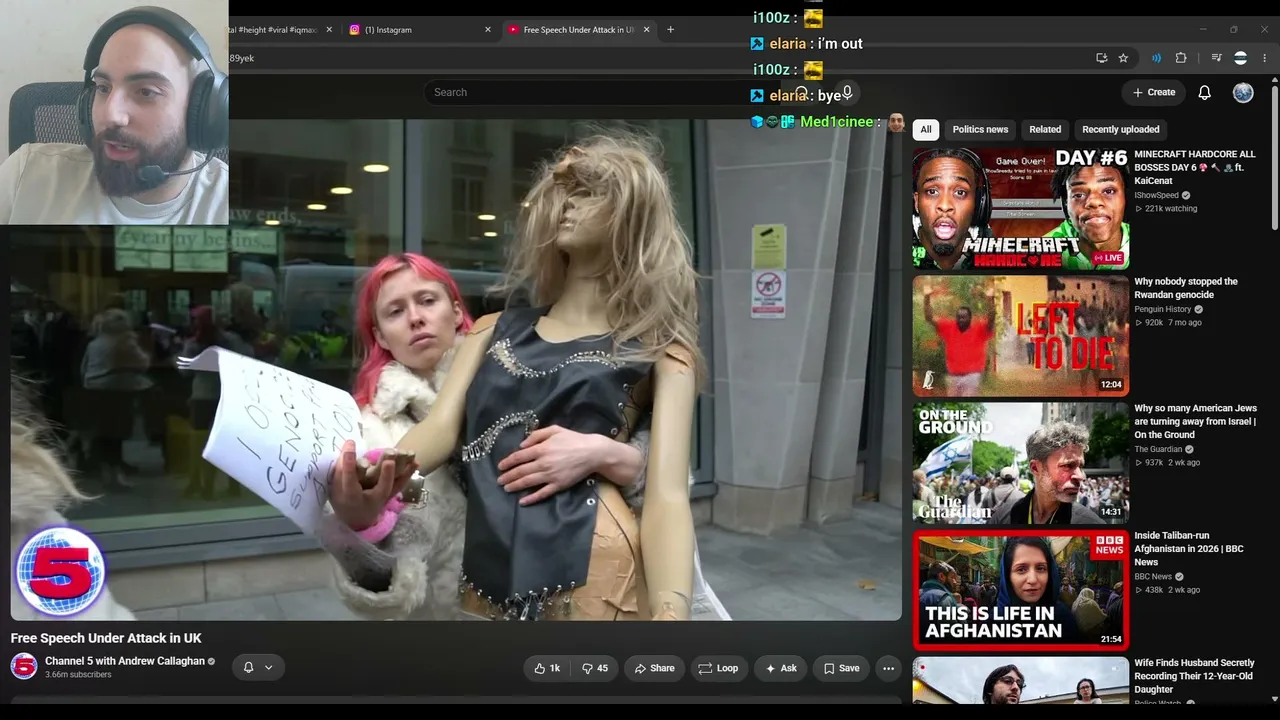Close the Instagram tab
Viewport: 1280px width, 720px height.
click(488, 30)
